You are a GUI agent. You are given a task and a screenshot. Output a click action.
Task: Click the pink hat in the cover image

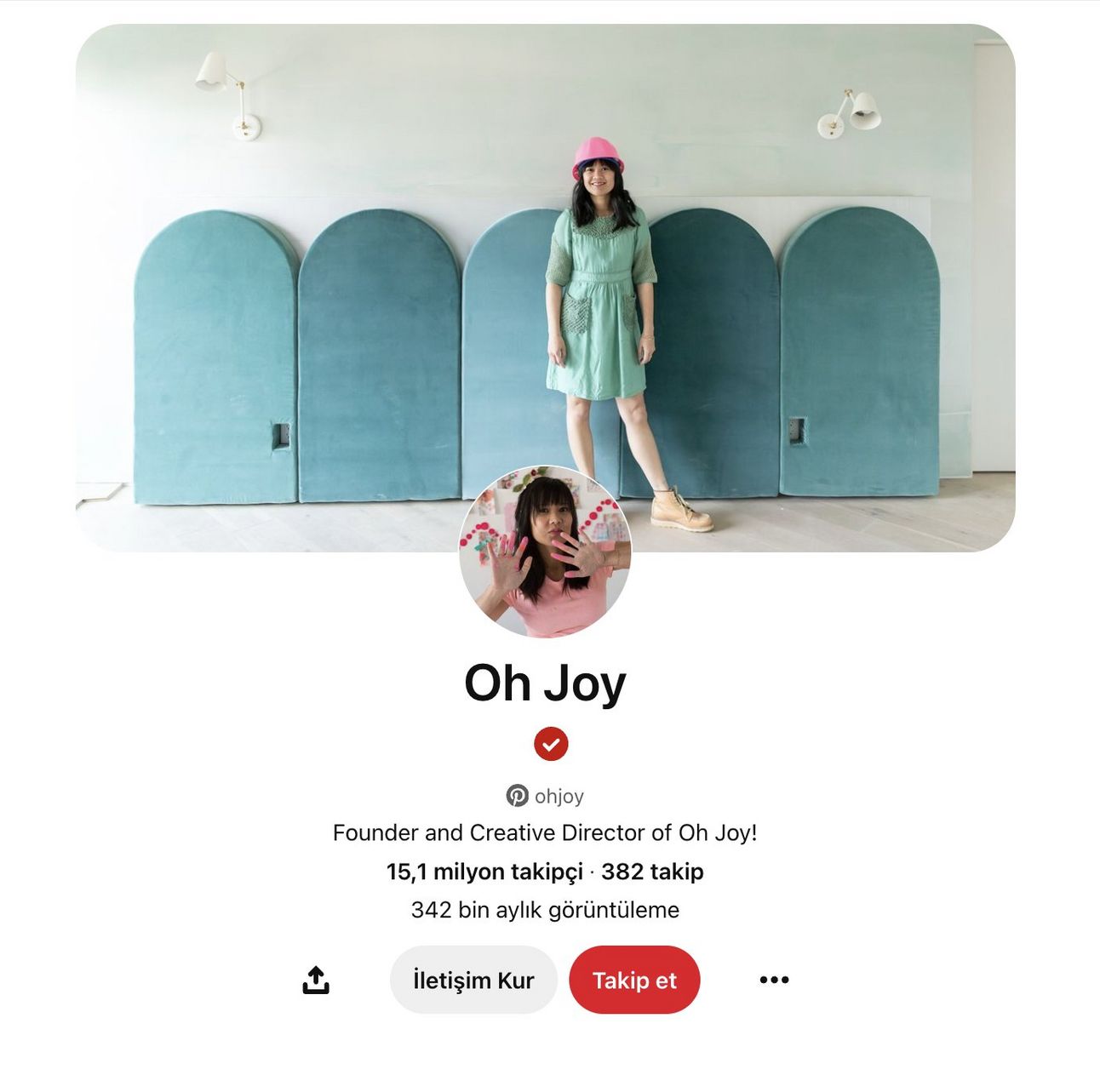(x=597, y=156)
